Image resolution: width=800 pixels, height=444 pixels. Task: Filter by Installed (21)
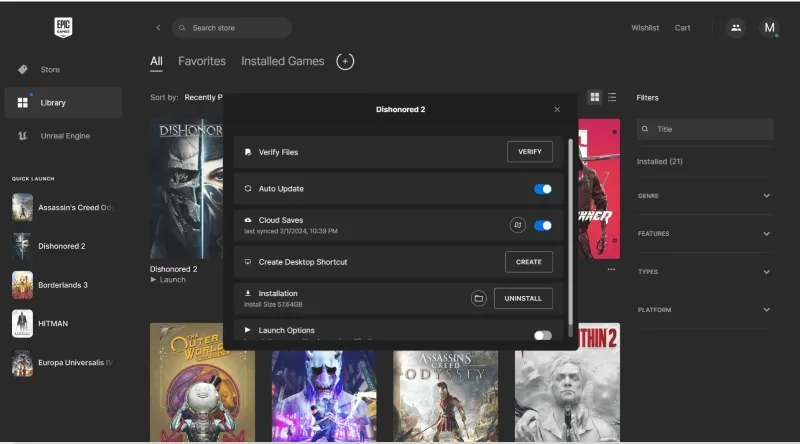(659, 161)
